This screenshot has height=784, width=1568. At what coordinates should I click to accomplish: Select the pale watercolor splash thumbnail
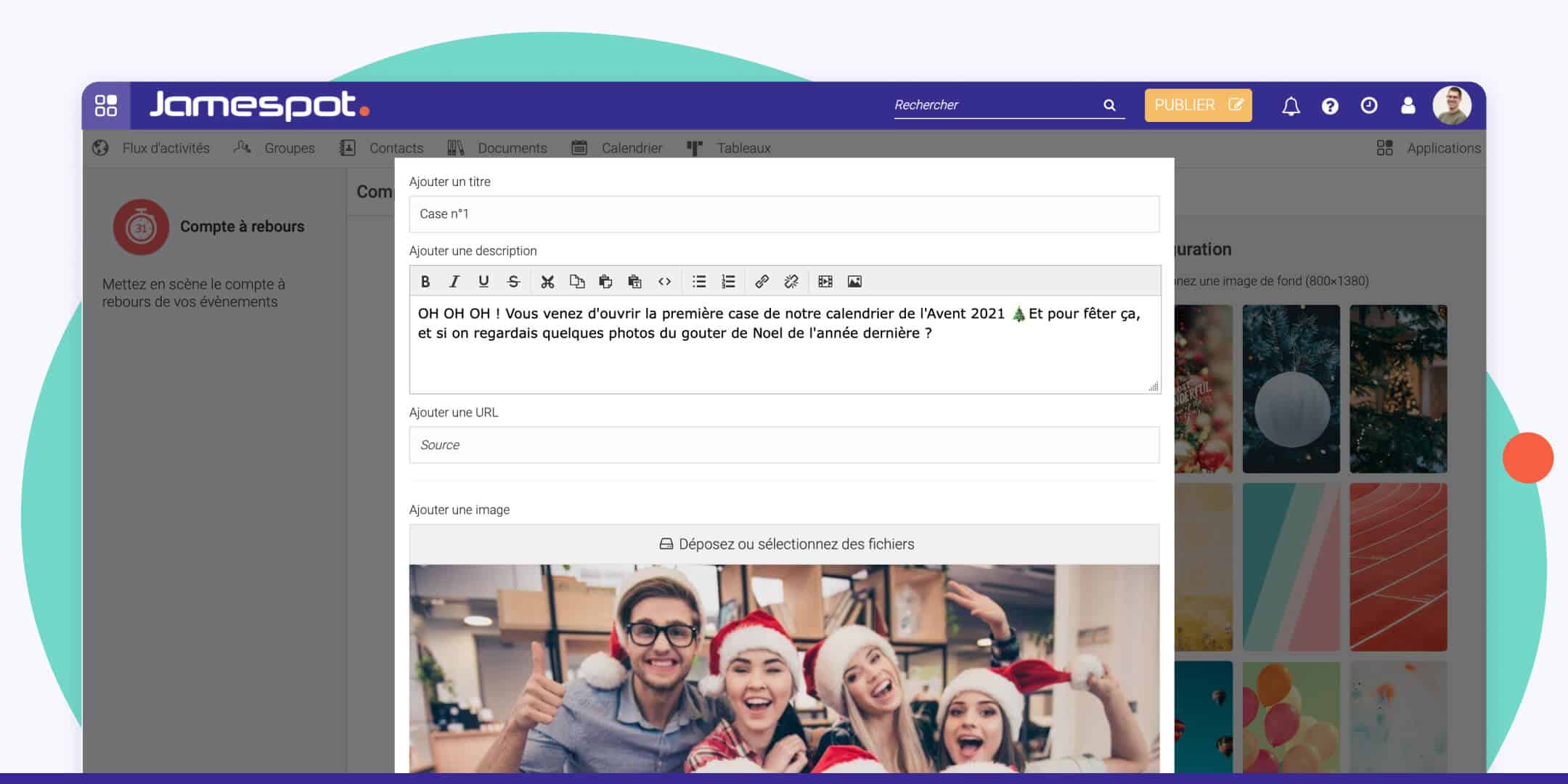pos(1398,717)
